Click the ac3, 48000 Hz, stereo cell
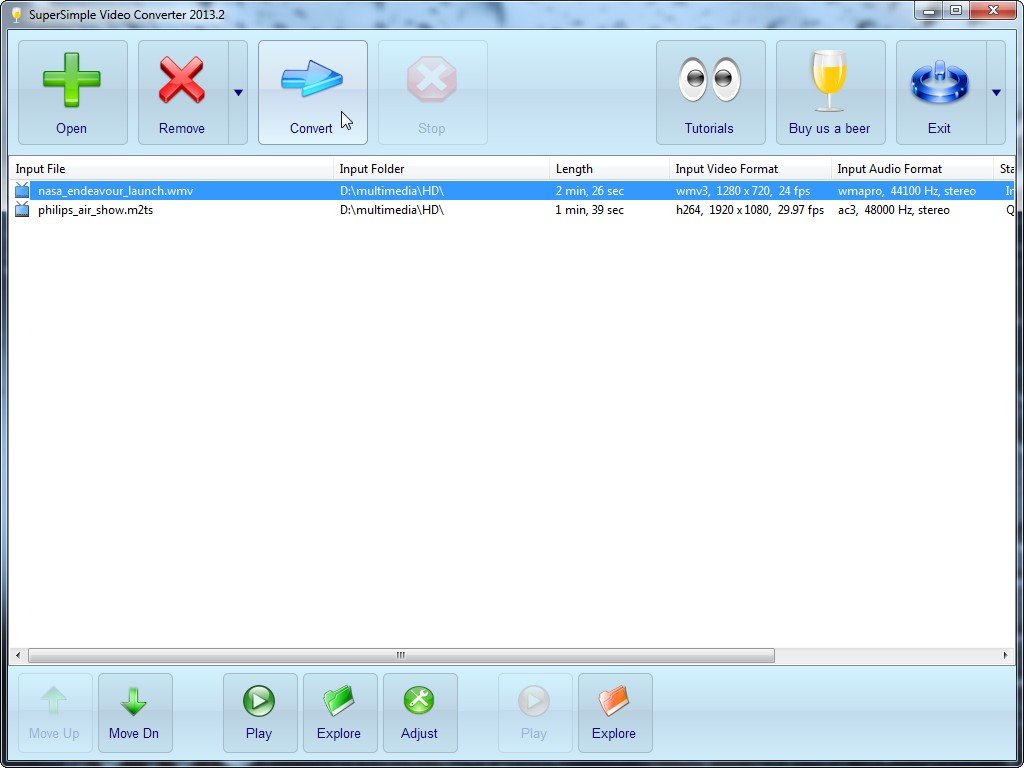This screenshot has width=1024, height=768. (893, 210)
